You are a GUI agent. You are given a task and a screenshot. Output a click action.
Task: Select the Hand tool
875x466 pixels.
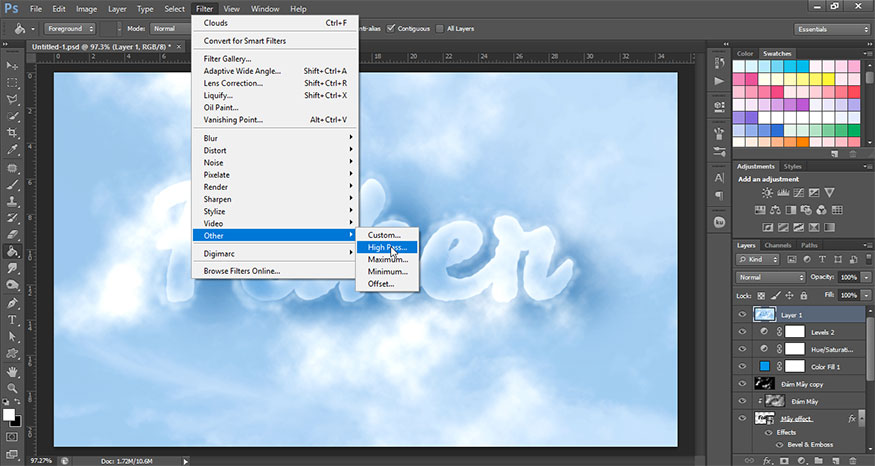[12, 372]
